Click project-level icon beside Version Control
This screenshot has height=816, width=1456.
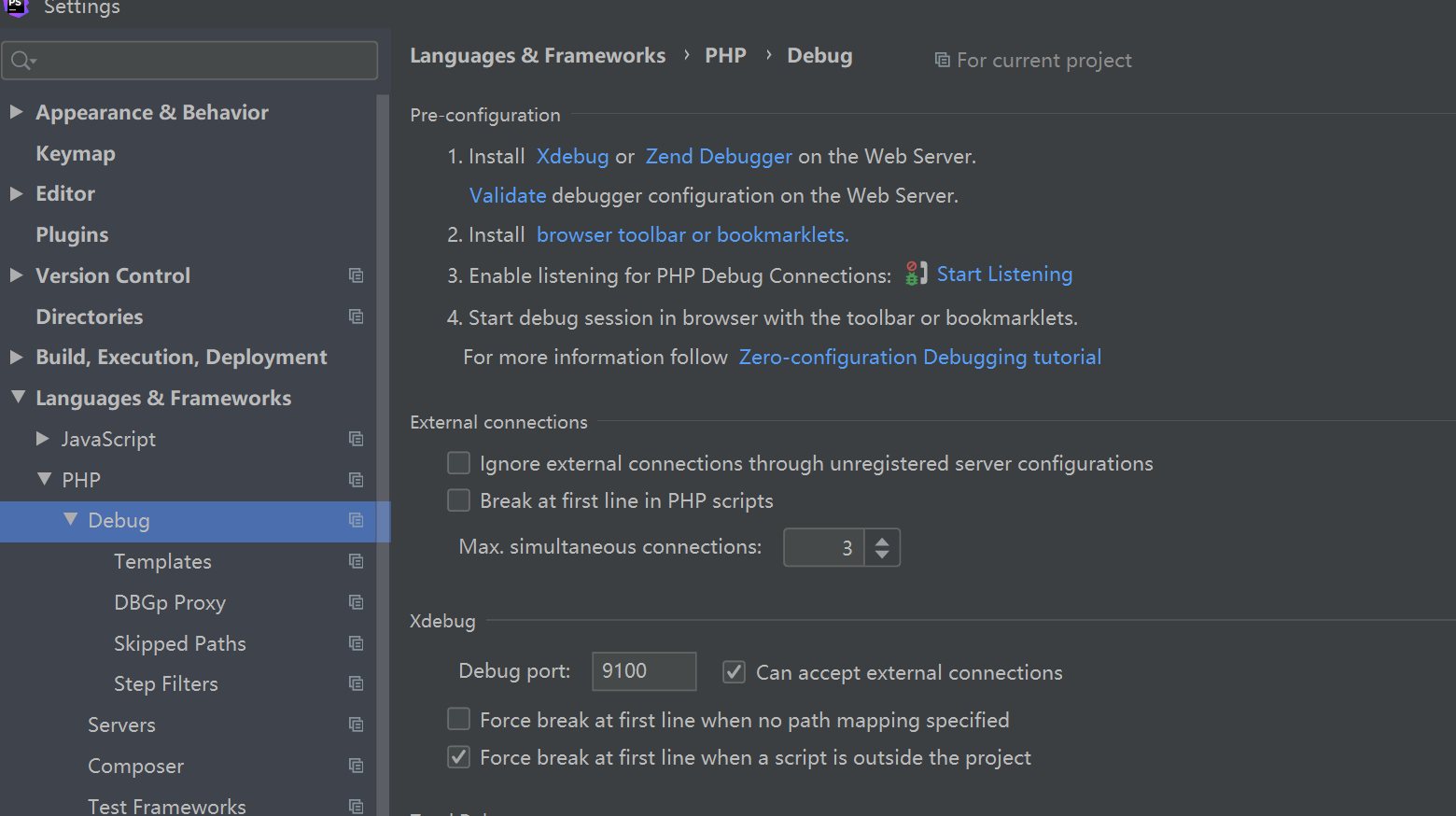pyautogui.click(x=356, y=275)
